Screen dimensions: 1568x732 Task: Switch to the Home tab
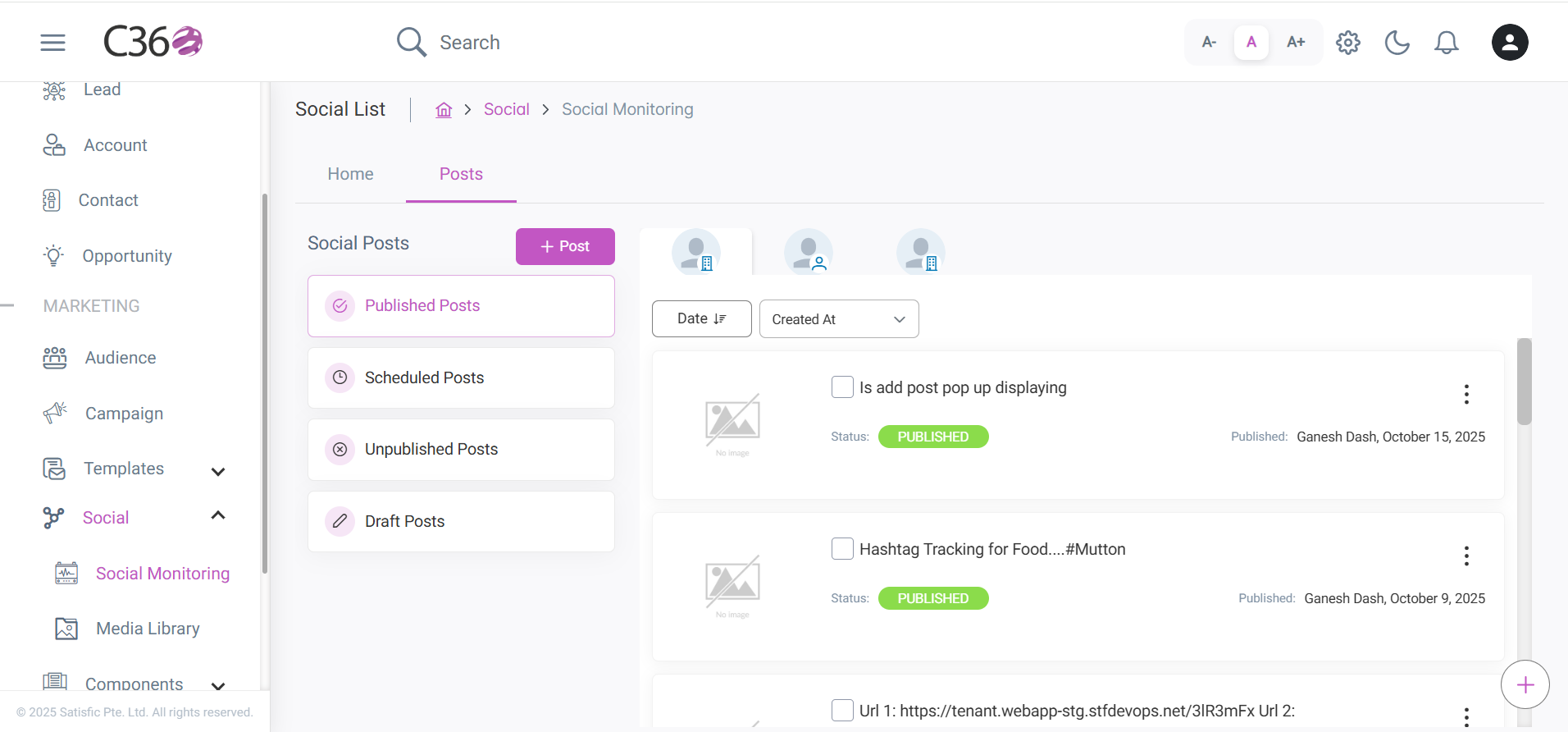(x=350, y=174)
